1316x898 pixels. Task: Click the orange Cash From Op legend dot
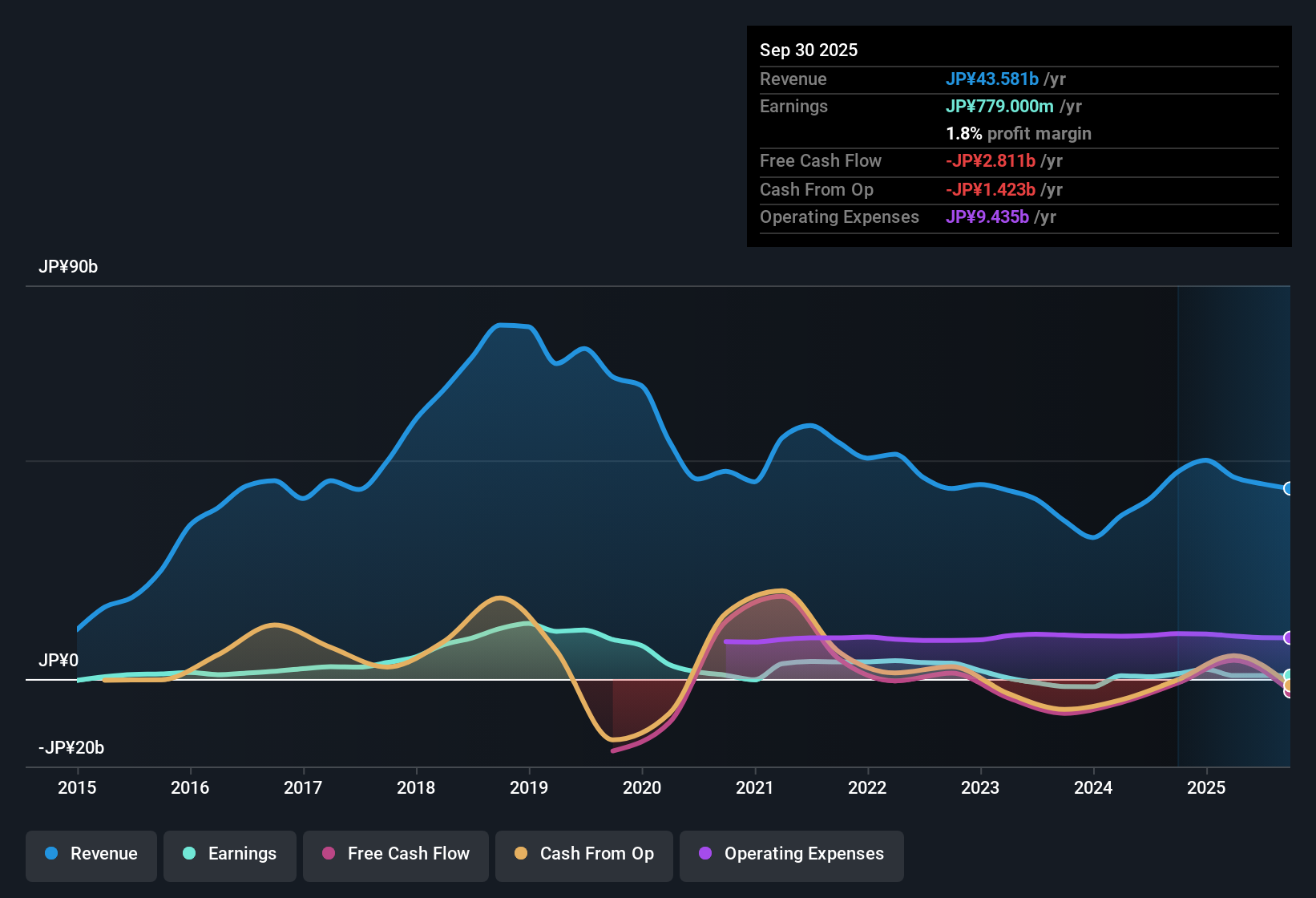[521, 854]
